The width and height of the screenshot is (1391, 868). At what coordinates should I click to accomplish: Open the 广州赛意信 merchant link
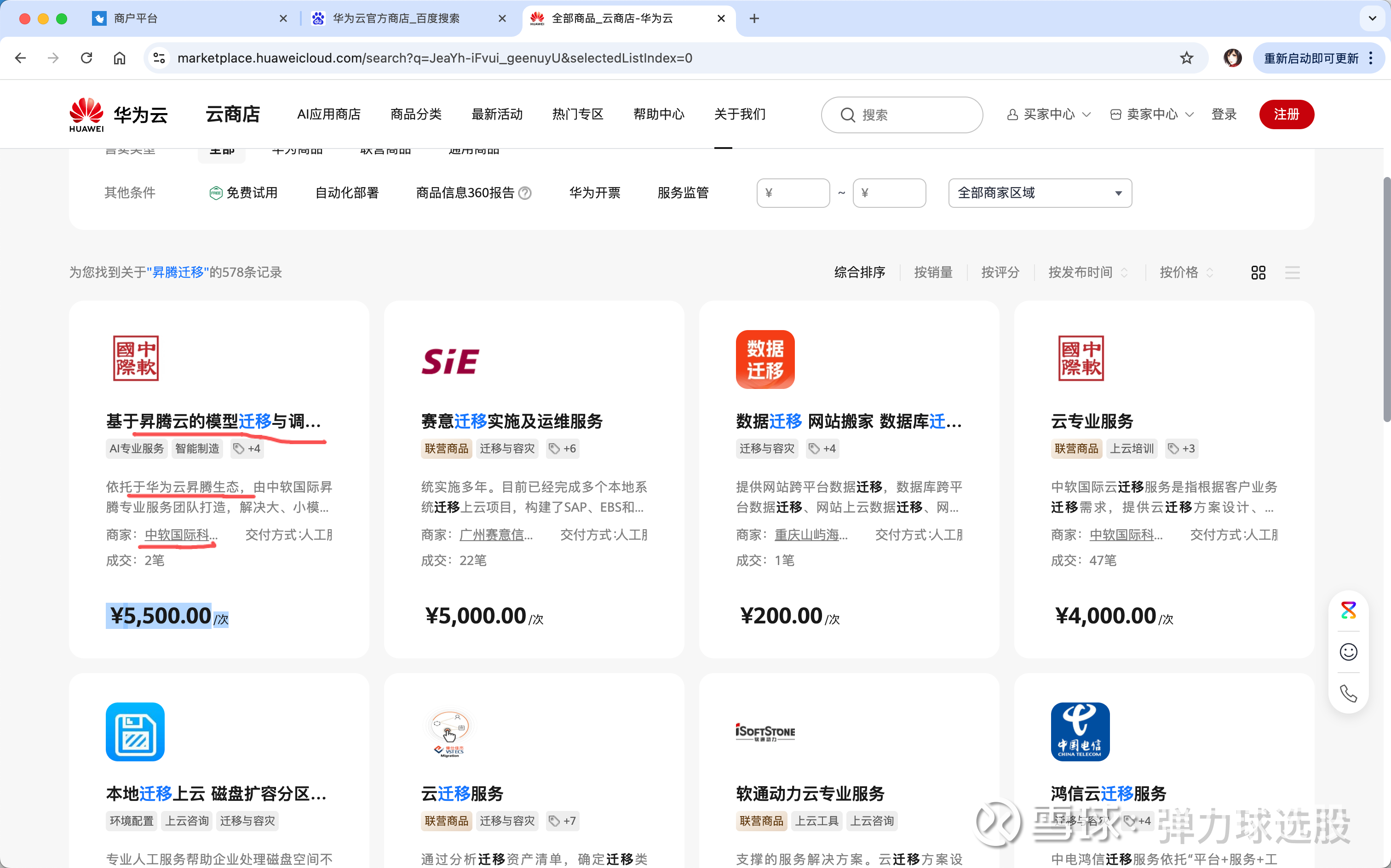tap(496, 535)
